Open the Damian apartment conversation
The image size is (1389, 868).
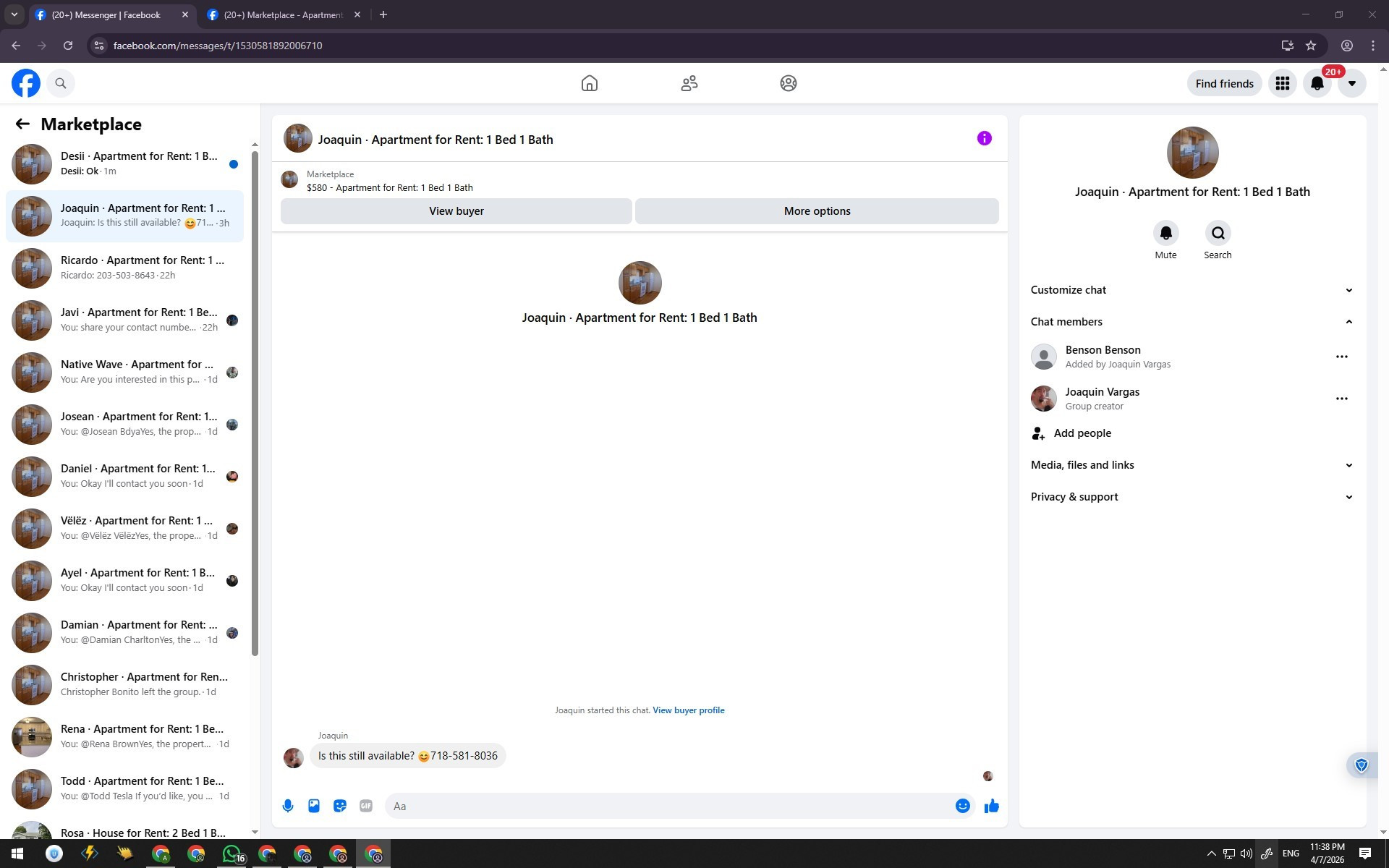coord(124,632)
